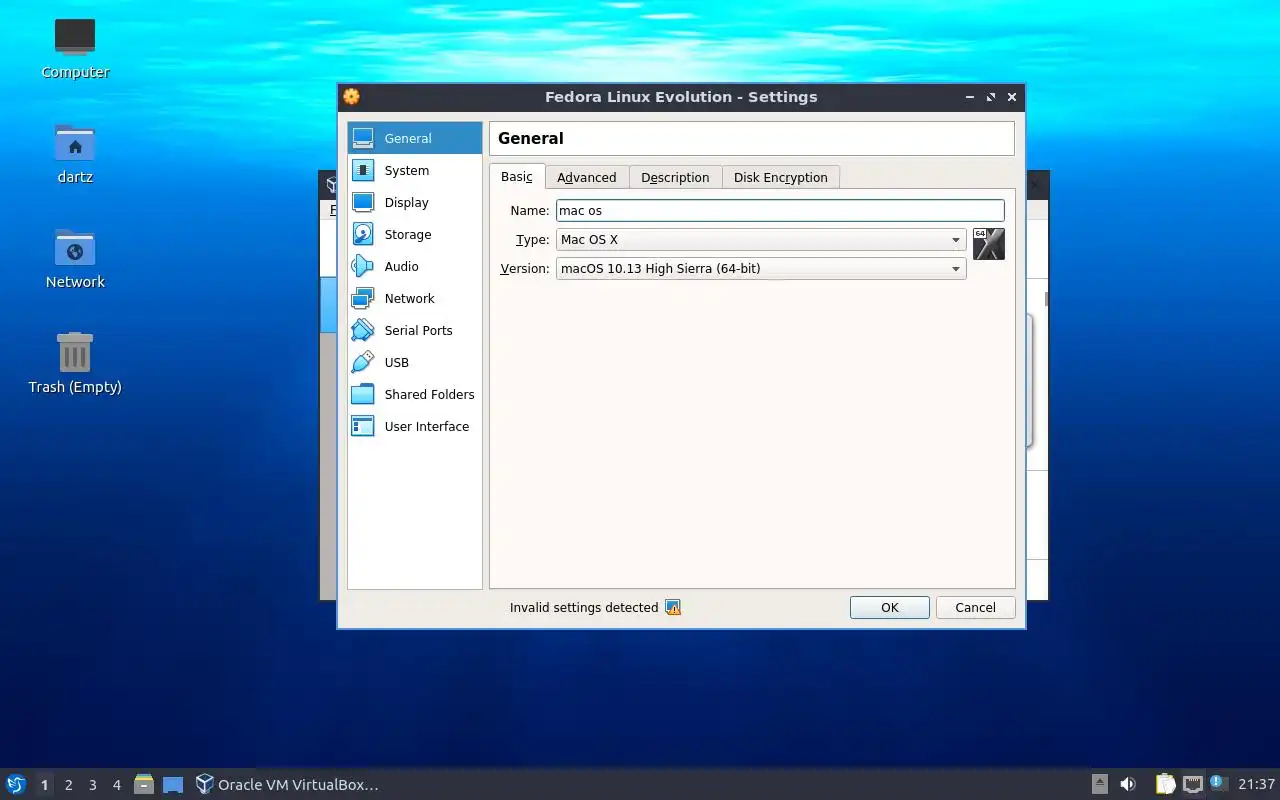The image size is (1280, 800).
Task: Click the General heading above the tabs
Action: click(531, 138)
